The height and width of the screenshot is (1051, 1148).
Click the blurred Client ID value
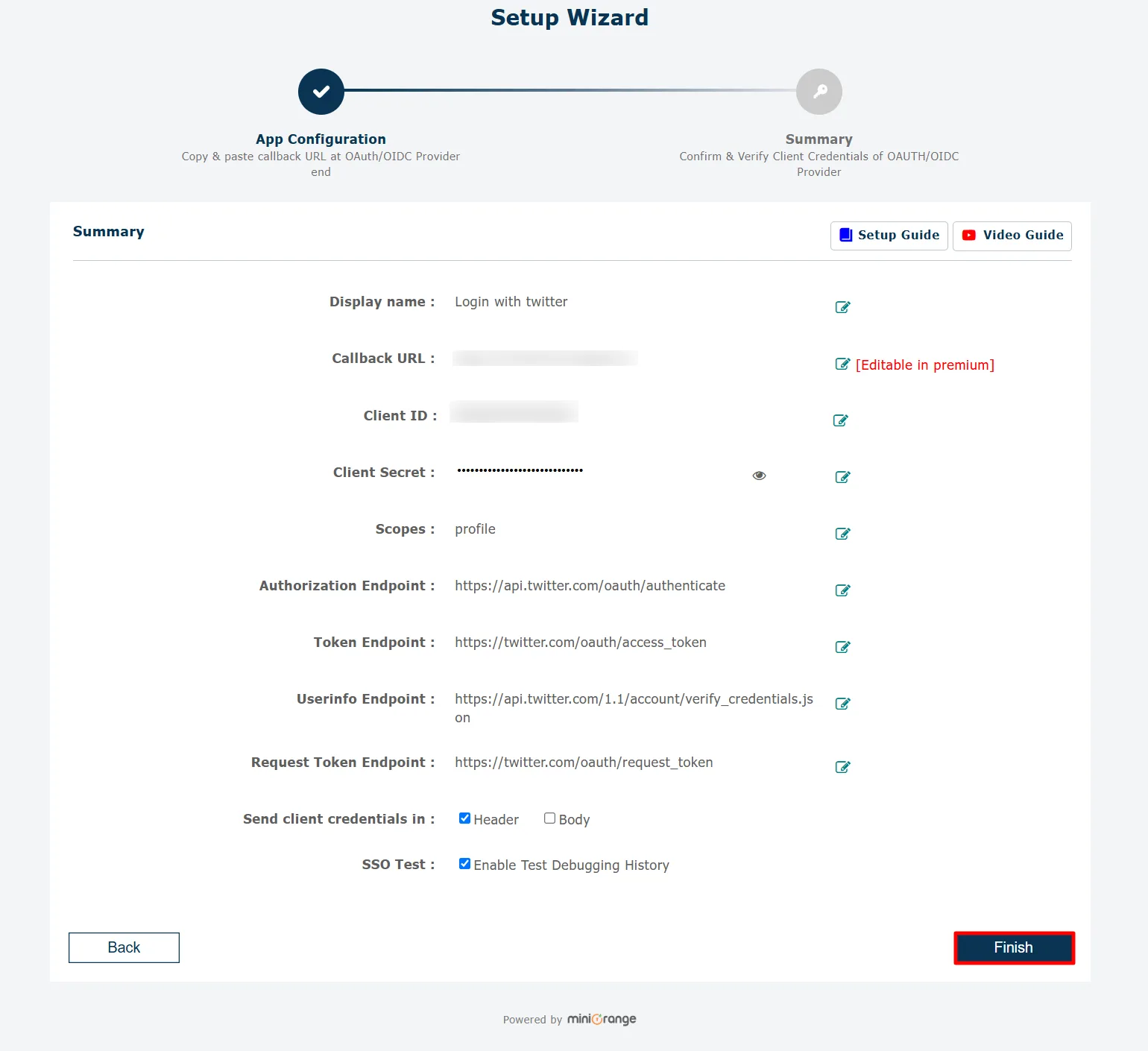(x=514, y=412)
